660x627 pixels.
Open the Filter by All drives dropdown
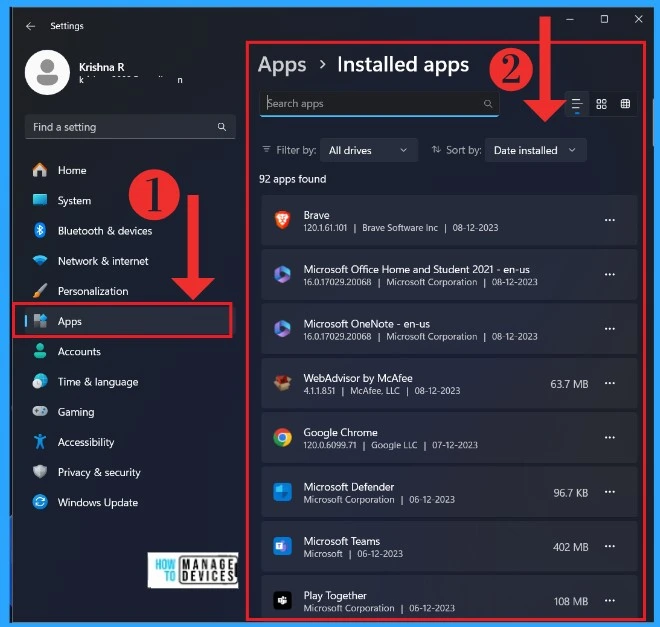[369, 150]
